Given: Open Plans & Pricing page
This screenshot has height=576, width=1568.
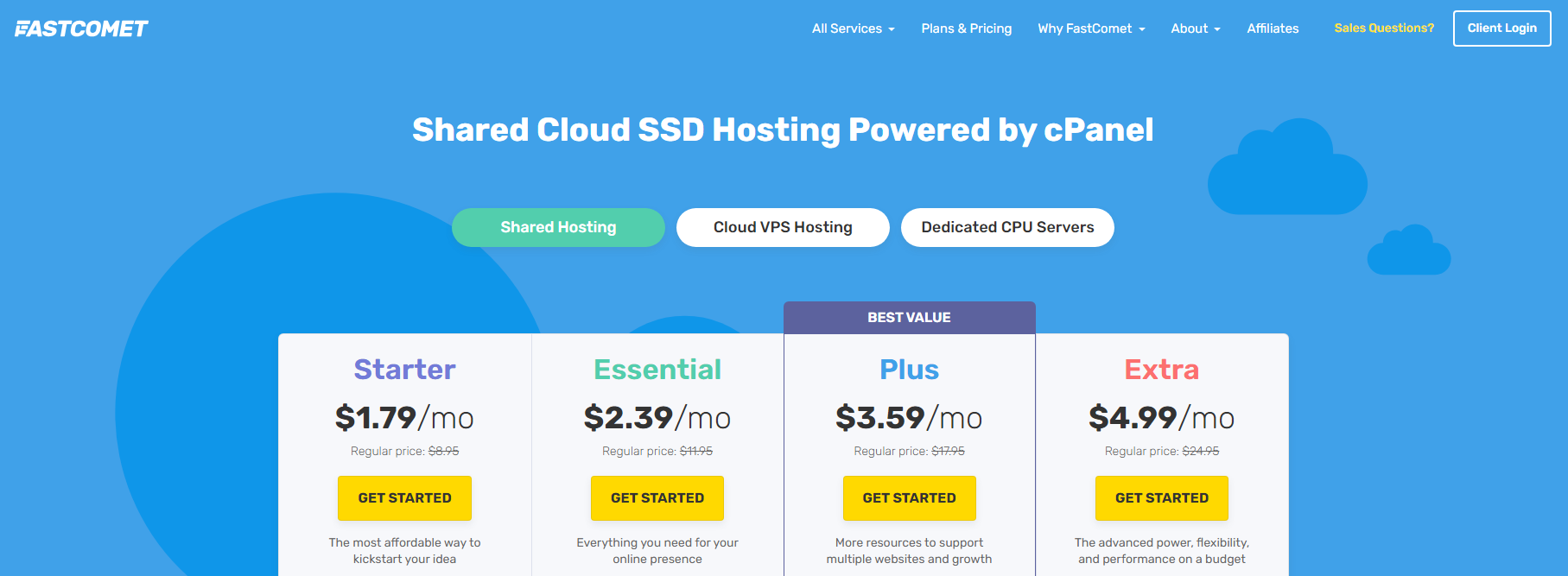Looking at the screenshot, I should (966, 28).
